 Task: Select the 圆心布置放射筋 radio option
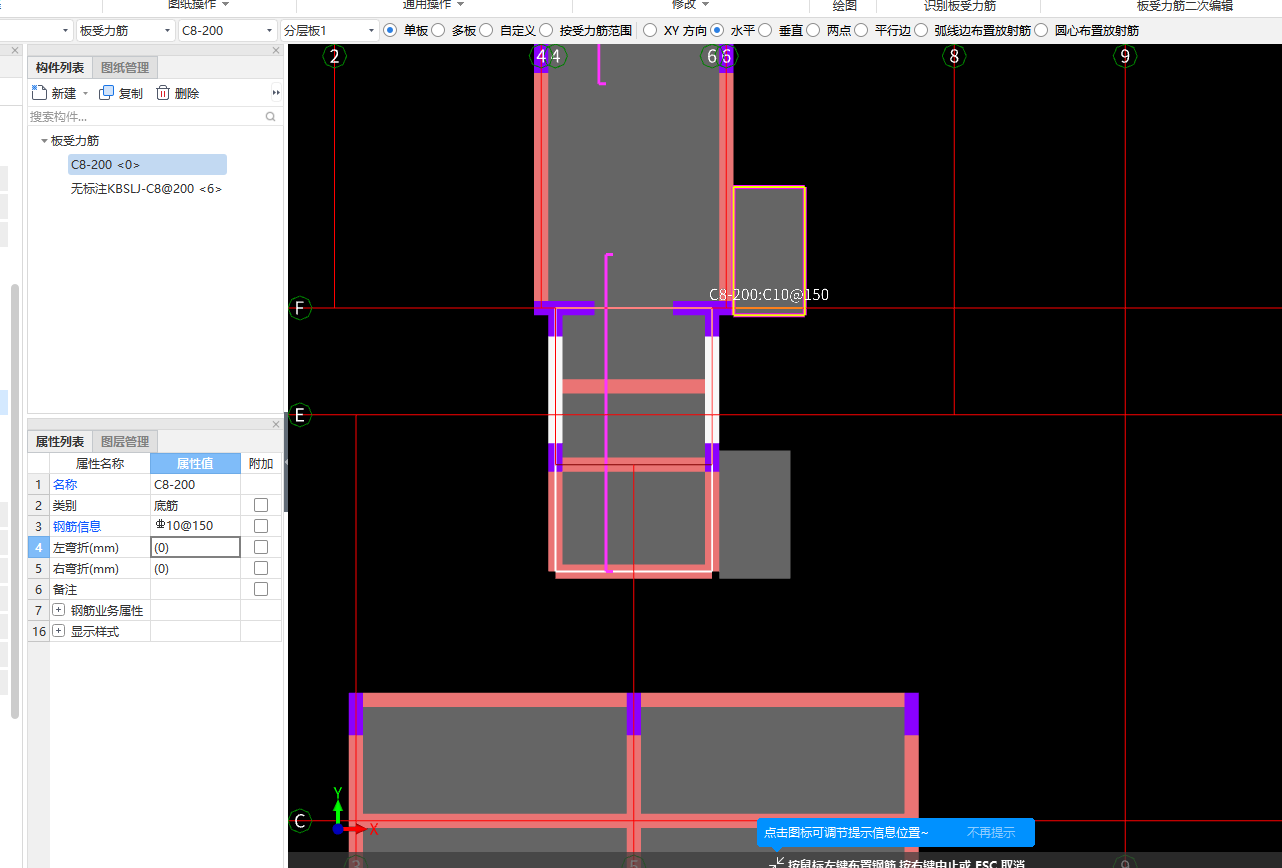(x=1041, y=30)
